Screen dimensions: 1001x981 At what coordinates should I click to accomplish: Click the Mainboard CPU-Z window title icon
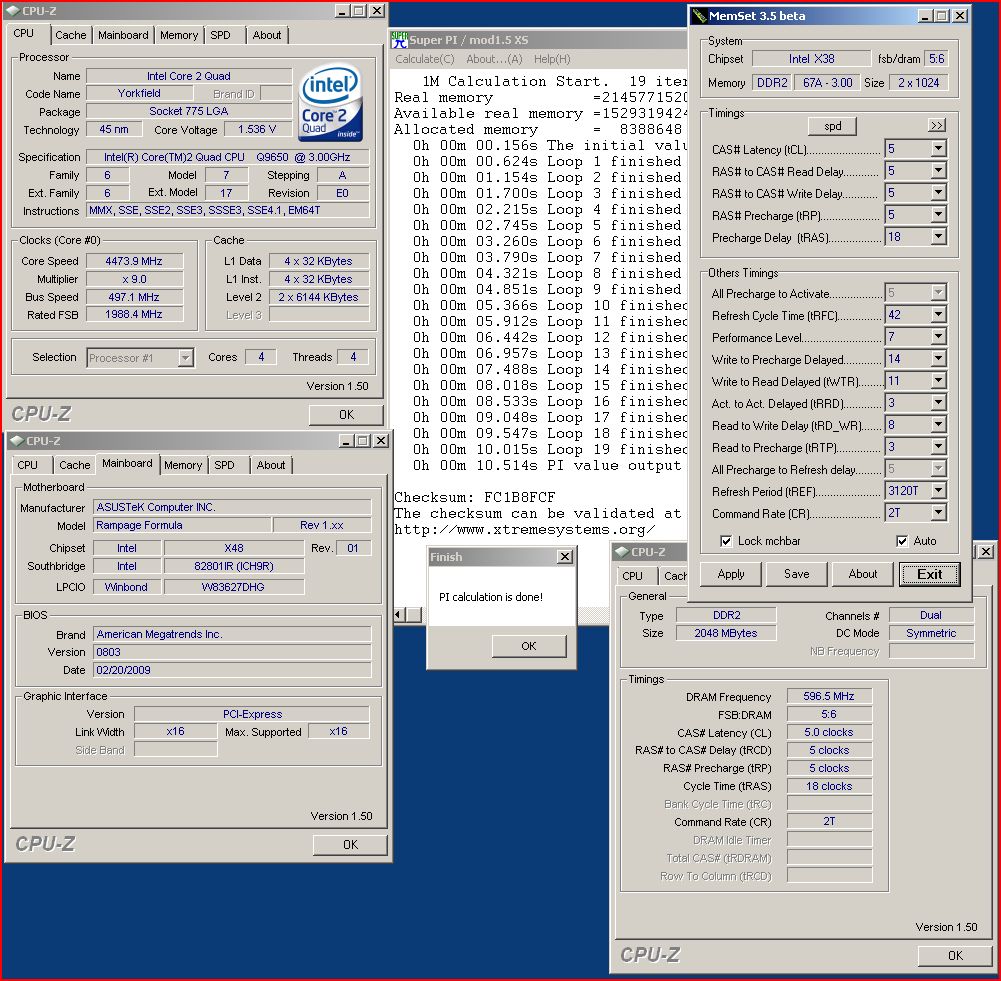tap(17, 440)
